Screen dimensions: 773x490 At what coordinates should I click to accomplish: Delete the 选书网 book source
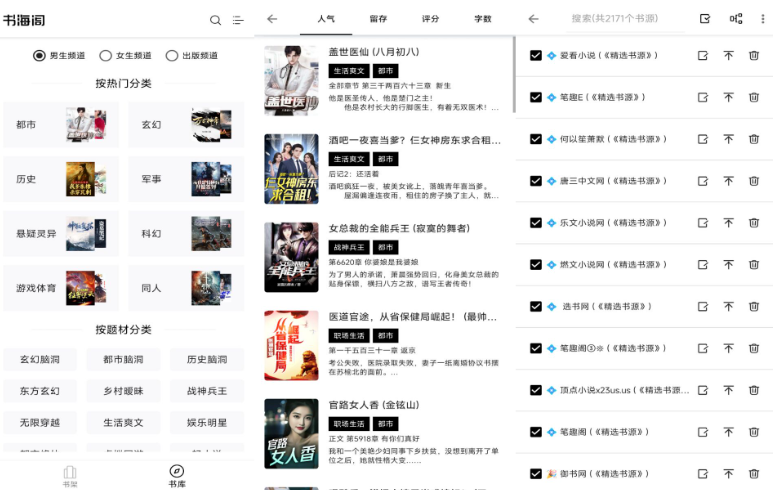(754, 307)
